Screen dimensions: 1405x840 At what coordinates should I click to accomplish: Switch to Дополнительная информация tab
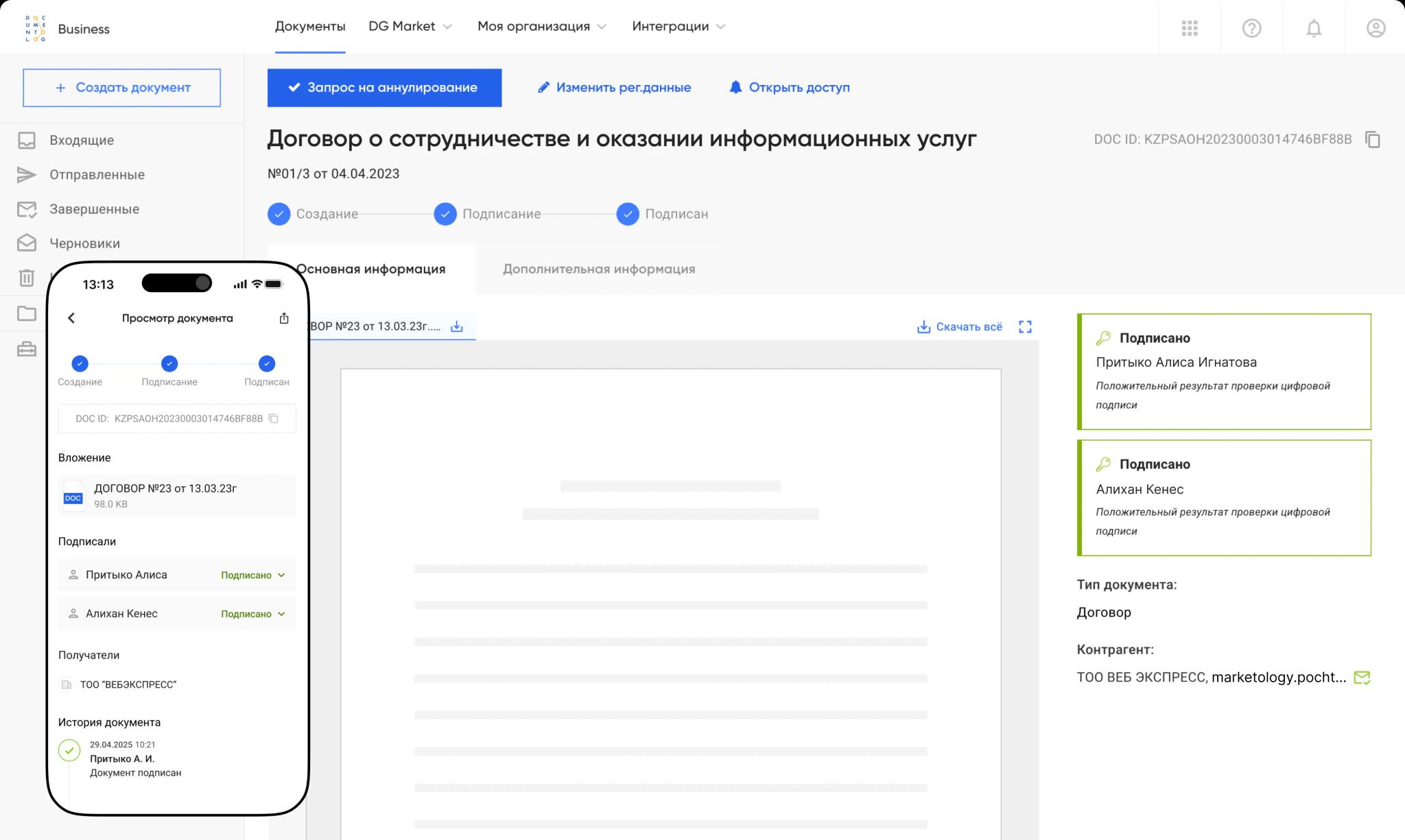click(x=598, y=269)
